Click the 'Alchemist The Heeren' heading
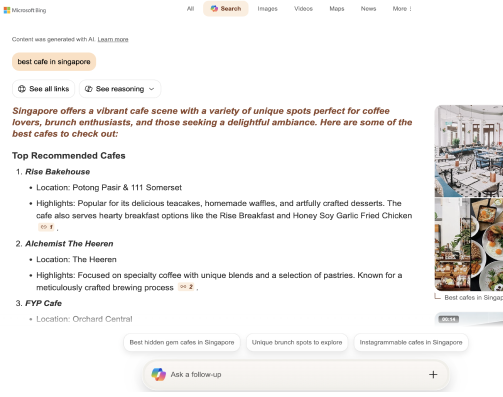The height and width of the screenshot is (397, 503). coord(69,244)
